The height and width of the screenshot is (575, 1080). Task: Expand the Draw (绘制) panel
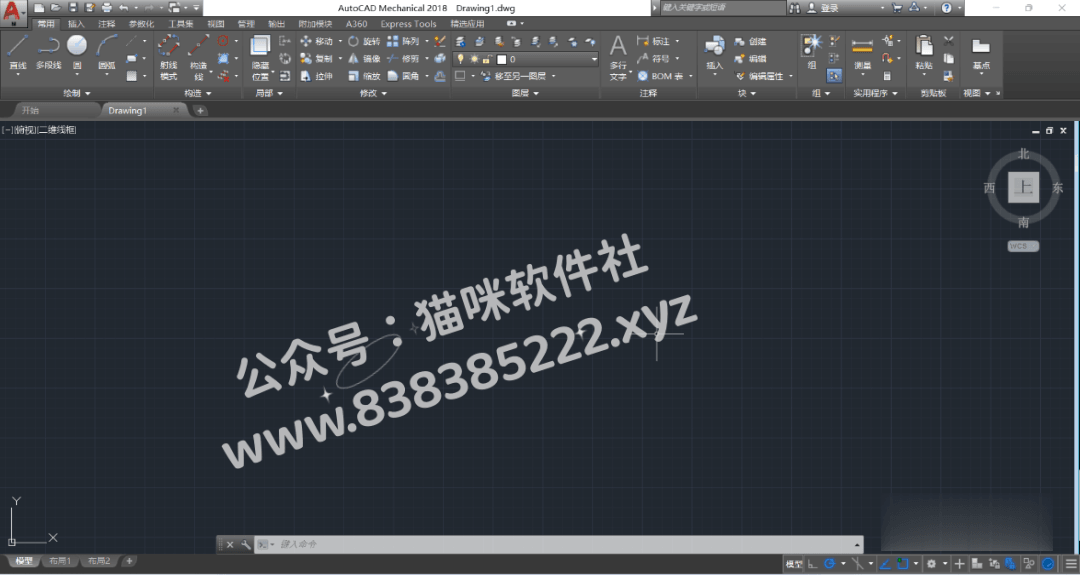pos(77,93)
